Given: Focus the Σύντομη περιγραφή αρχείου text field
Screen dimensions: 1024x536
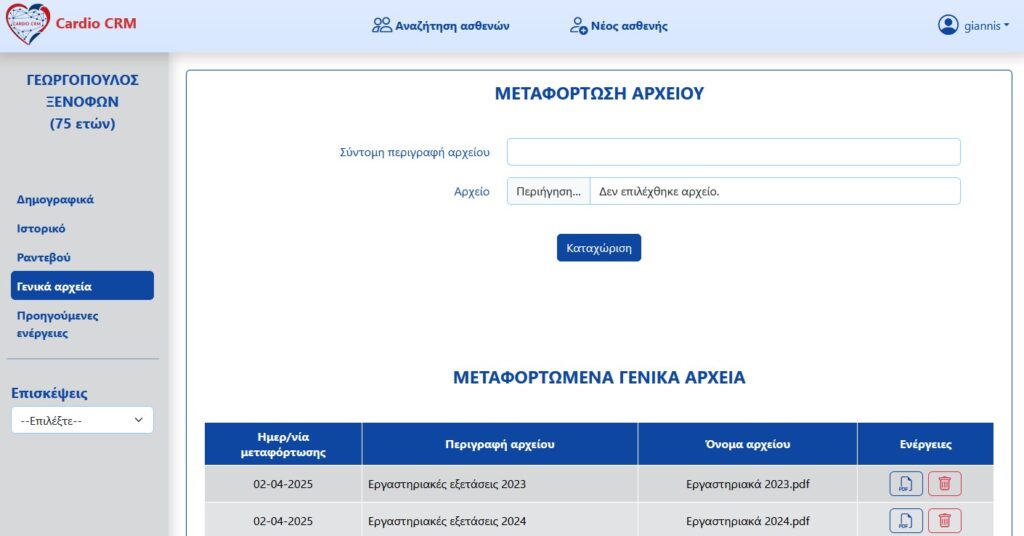Looking at the screenshot, I should 733,152.
